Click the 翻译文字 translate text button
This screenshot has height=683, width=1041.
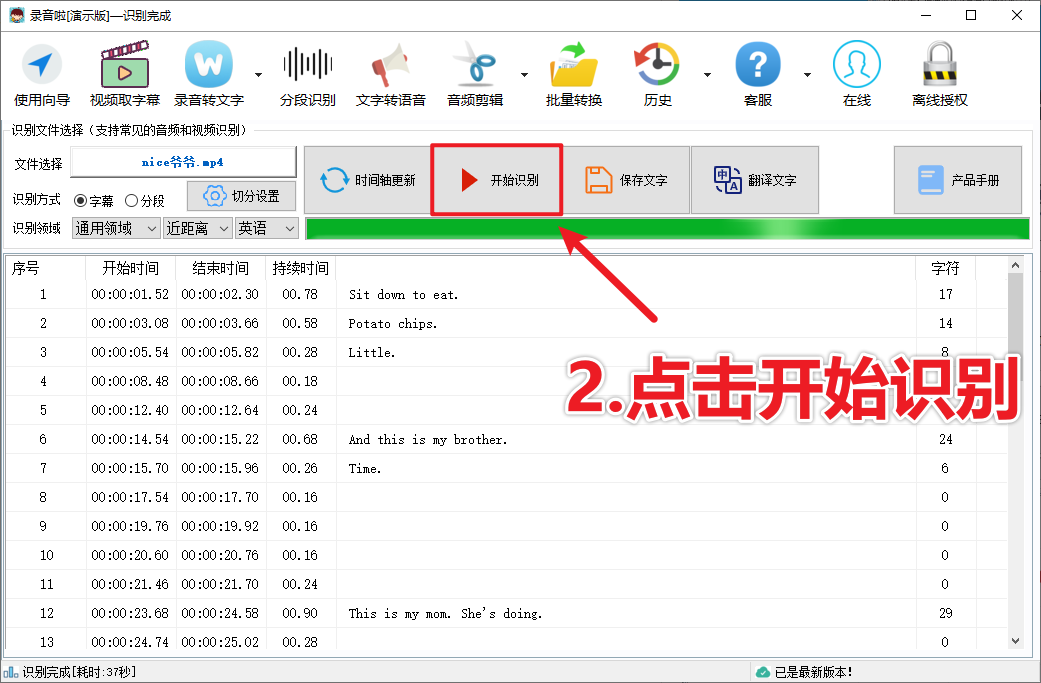point(755,180)
